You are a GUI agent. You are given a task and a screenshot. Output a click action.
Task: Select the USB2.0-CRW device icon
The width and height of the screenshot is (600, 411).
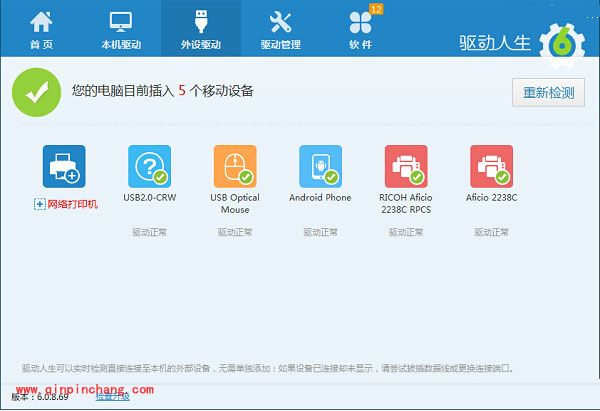coord(150,166)
